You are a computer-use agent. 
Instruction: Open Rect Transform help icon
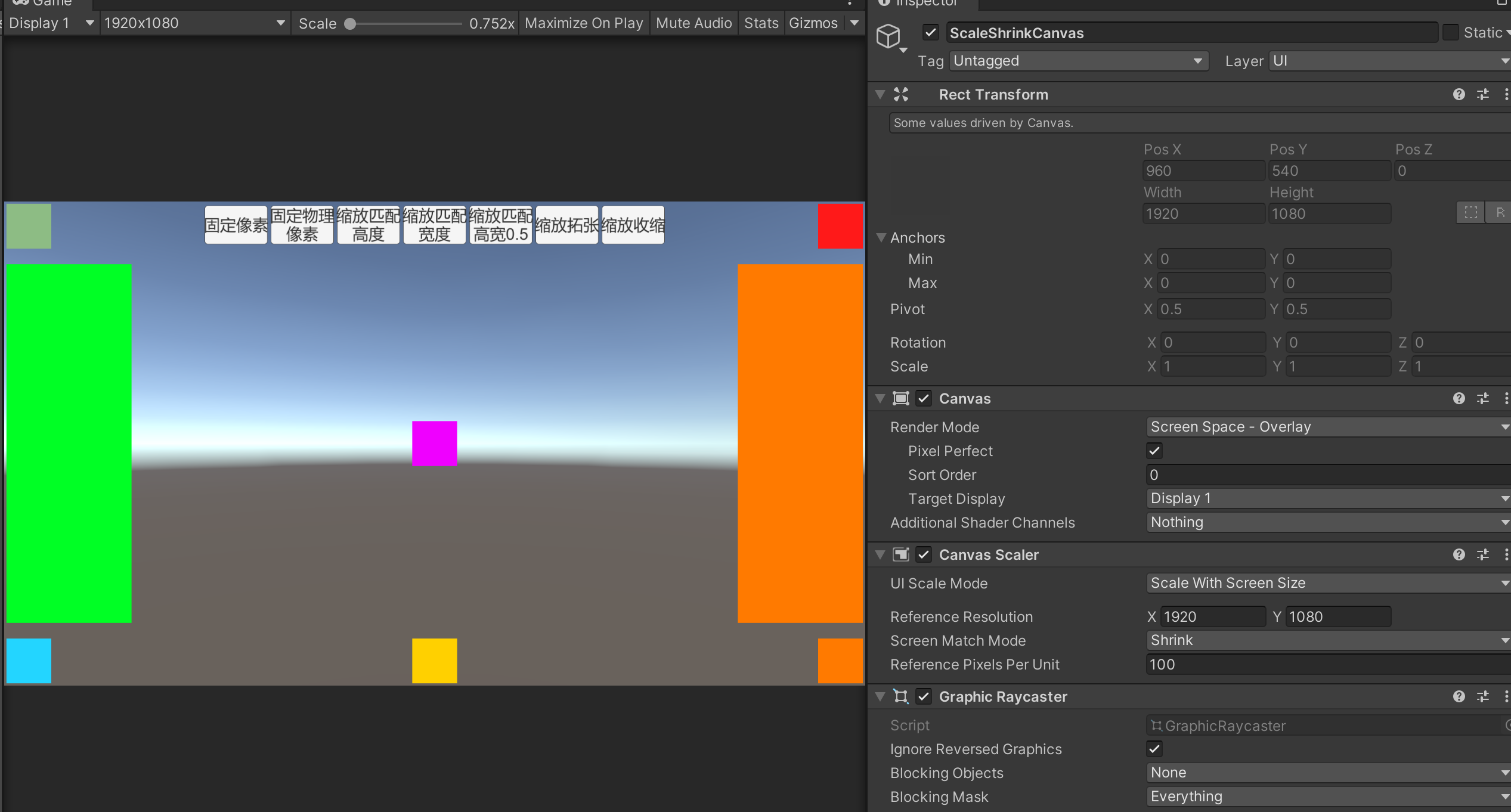point(1459,94)
